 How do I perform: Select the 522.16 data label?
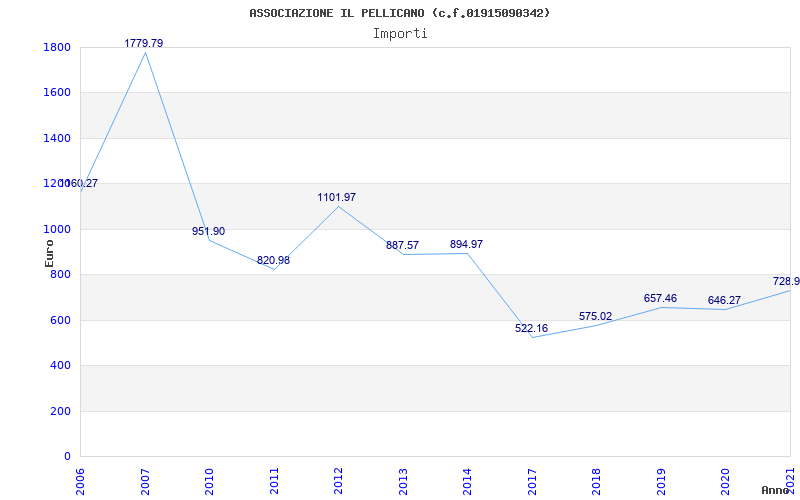(531, 328)
